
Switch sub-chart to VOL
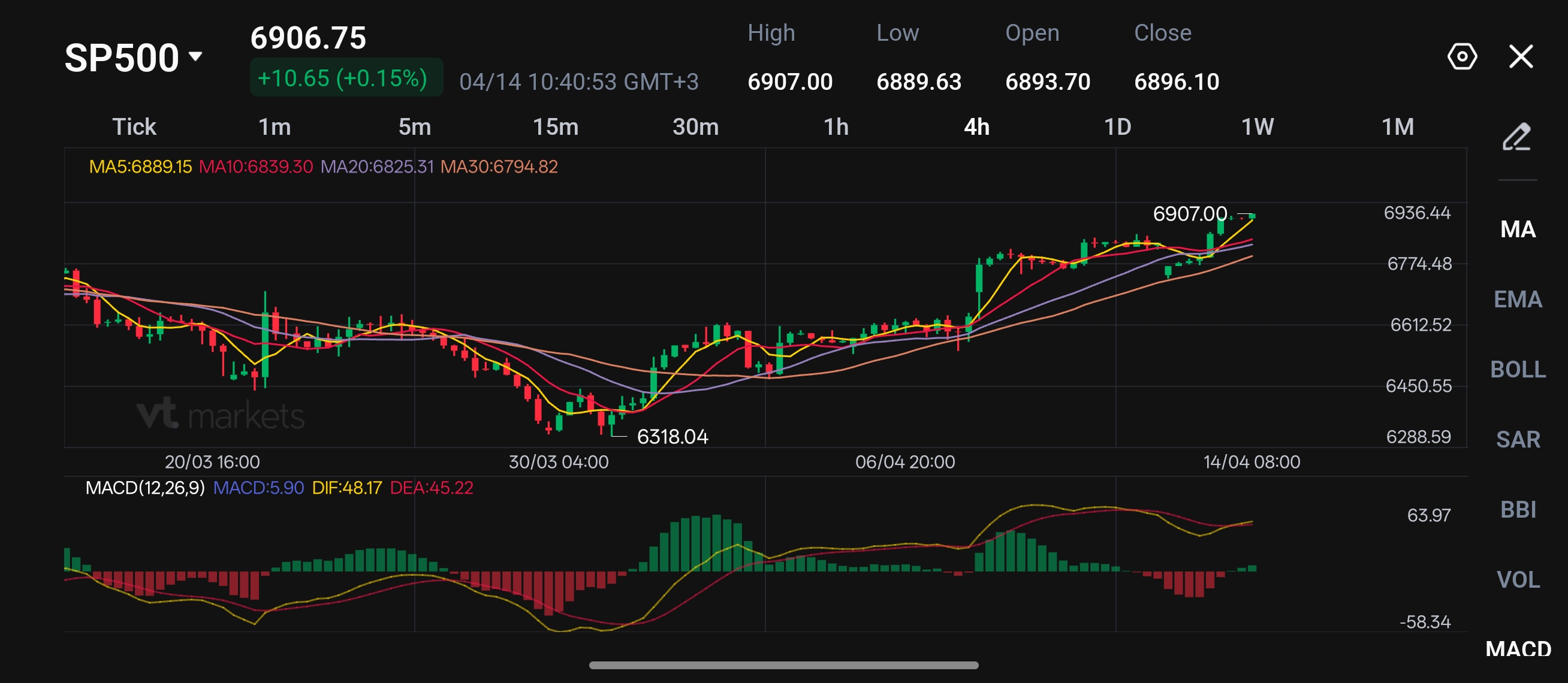1518,579
